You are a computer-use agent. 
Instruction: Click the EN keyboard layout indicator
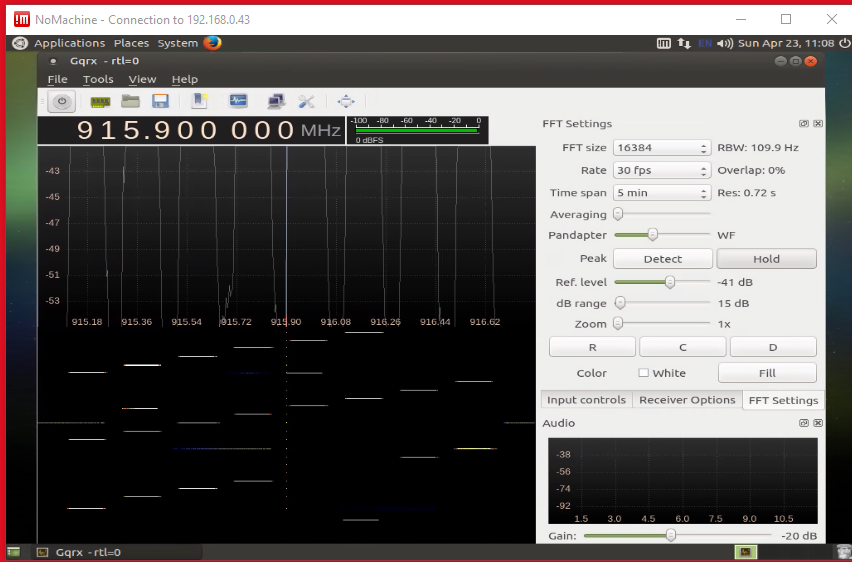[x=705, y=43]
